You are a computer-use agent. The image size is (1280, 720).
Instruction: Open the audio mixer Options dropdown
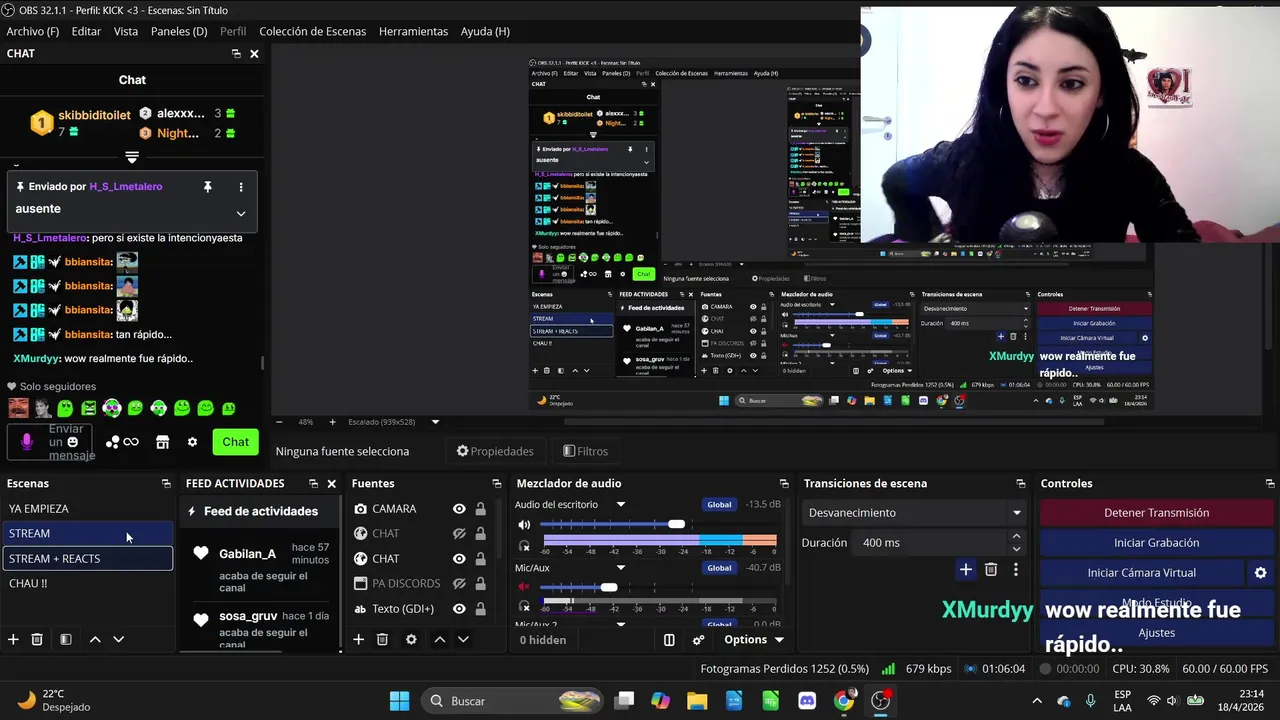754,640
